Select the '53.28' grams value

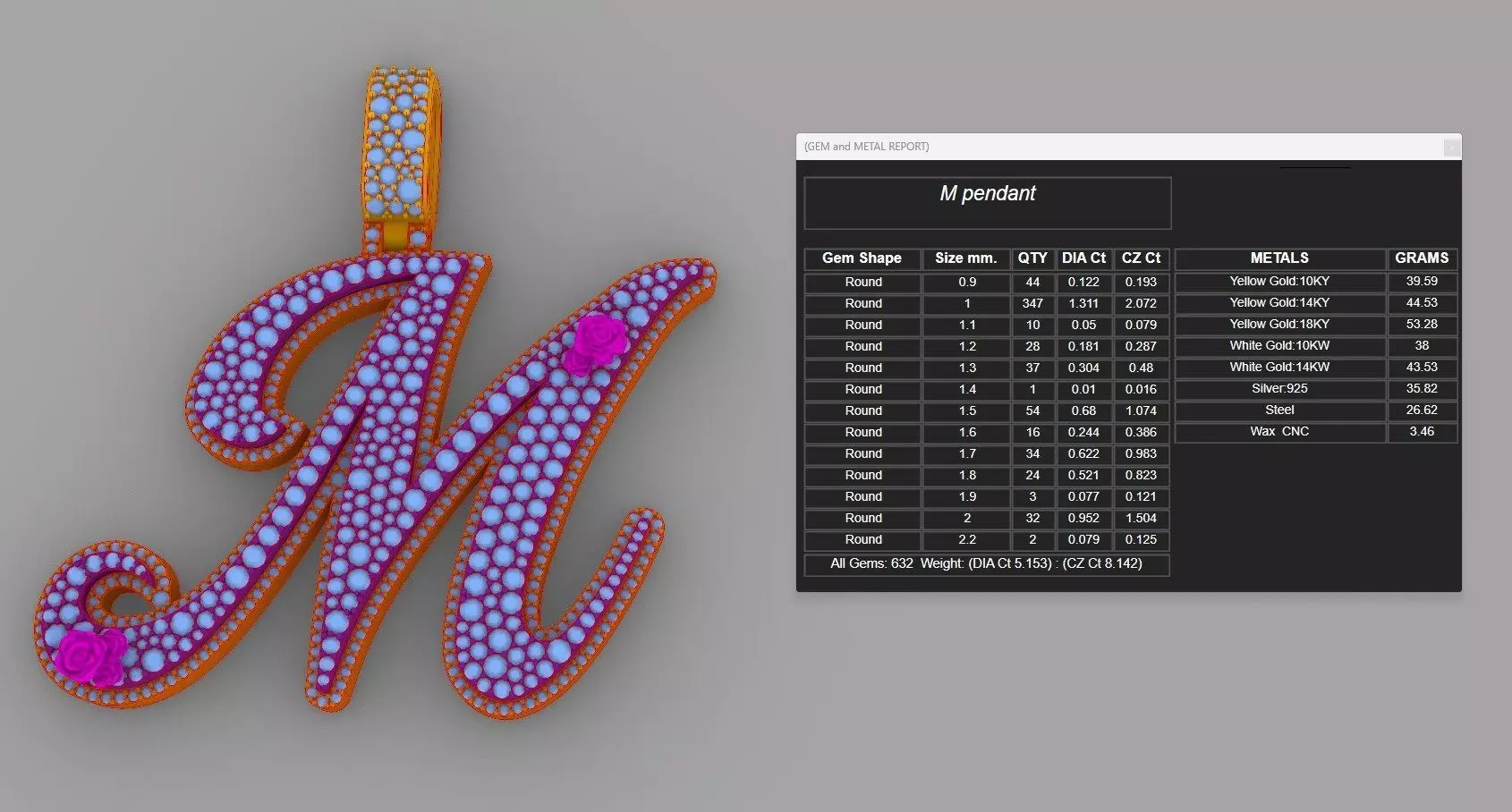click(x=1422, y=325)
